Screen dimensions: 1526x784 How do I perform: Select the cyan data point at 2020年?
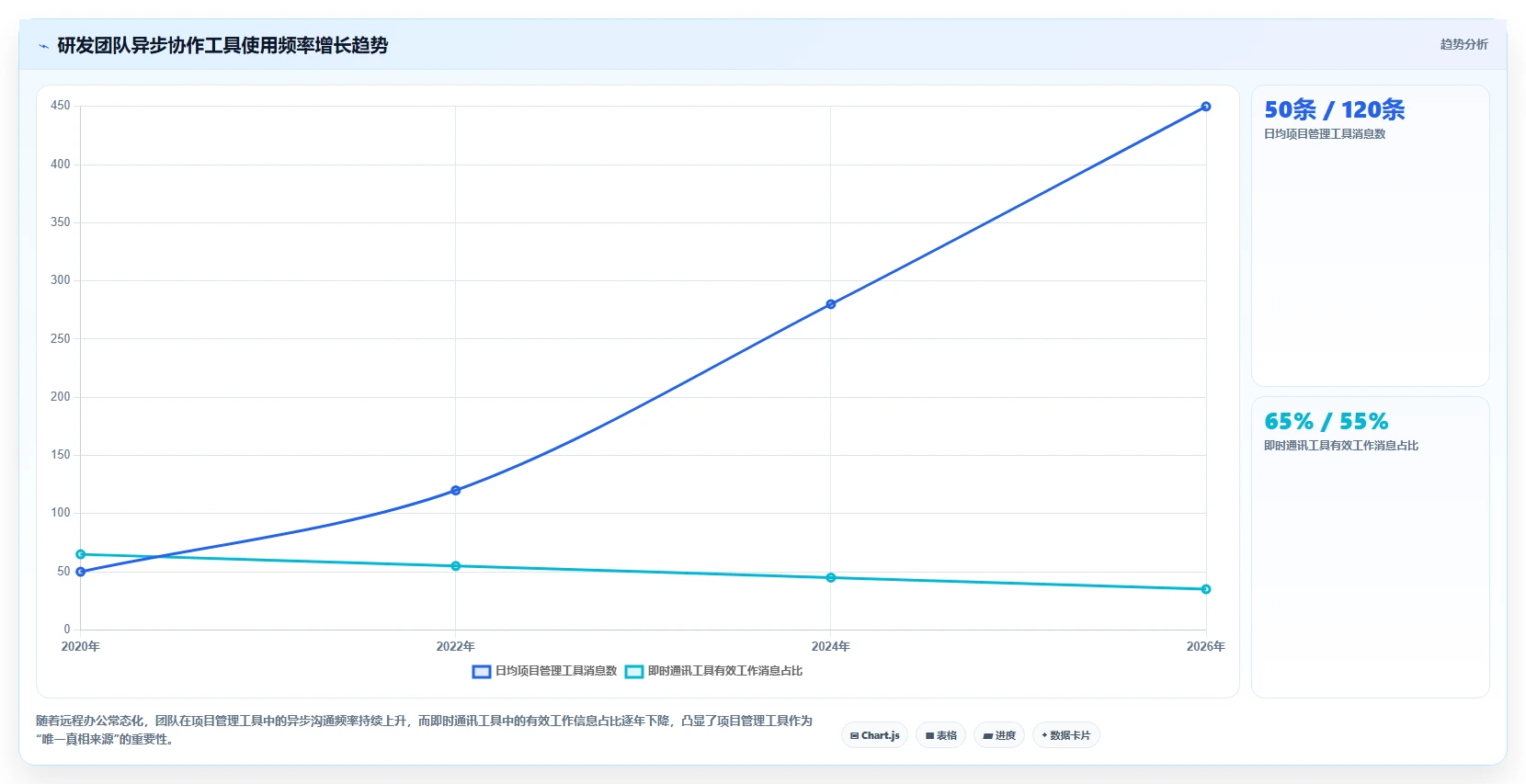(81, 554)
